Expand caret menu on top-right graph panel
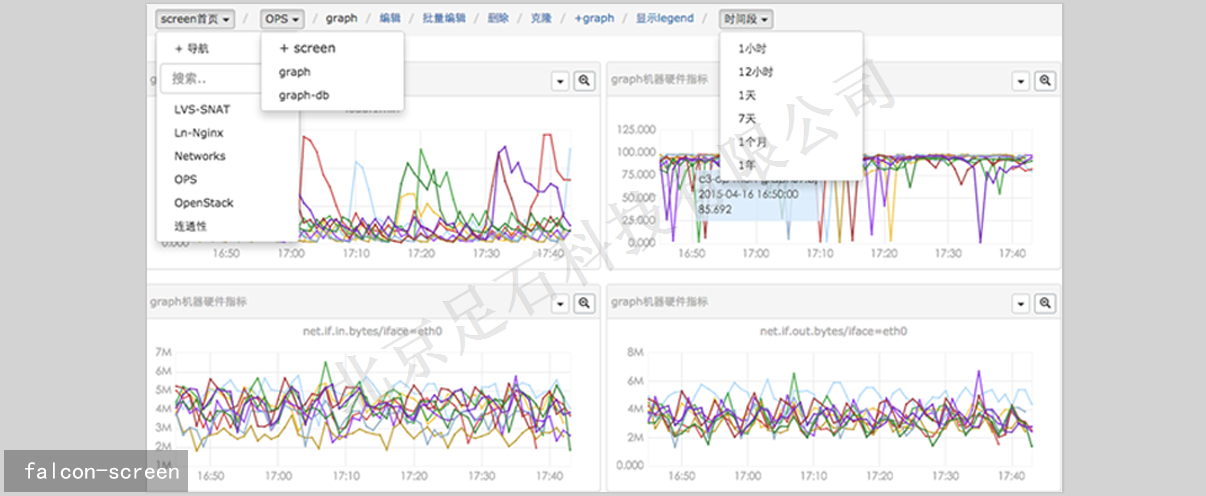Viewport: 1206px width, 496px height. click(x=1020, y=81)
